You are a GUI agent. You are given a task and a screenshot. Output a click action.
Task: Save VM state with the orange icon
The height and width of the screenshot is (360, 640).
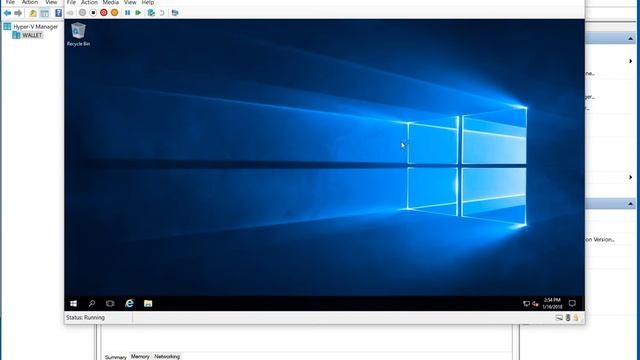coord(115,13)
